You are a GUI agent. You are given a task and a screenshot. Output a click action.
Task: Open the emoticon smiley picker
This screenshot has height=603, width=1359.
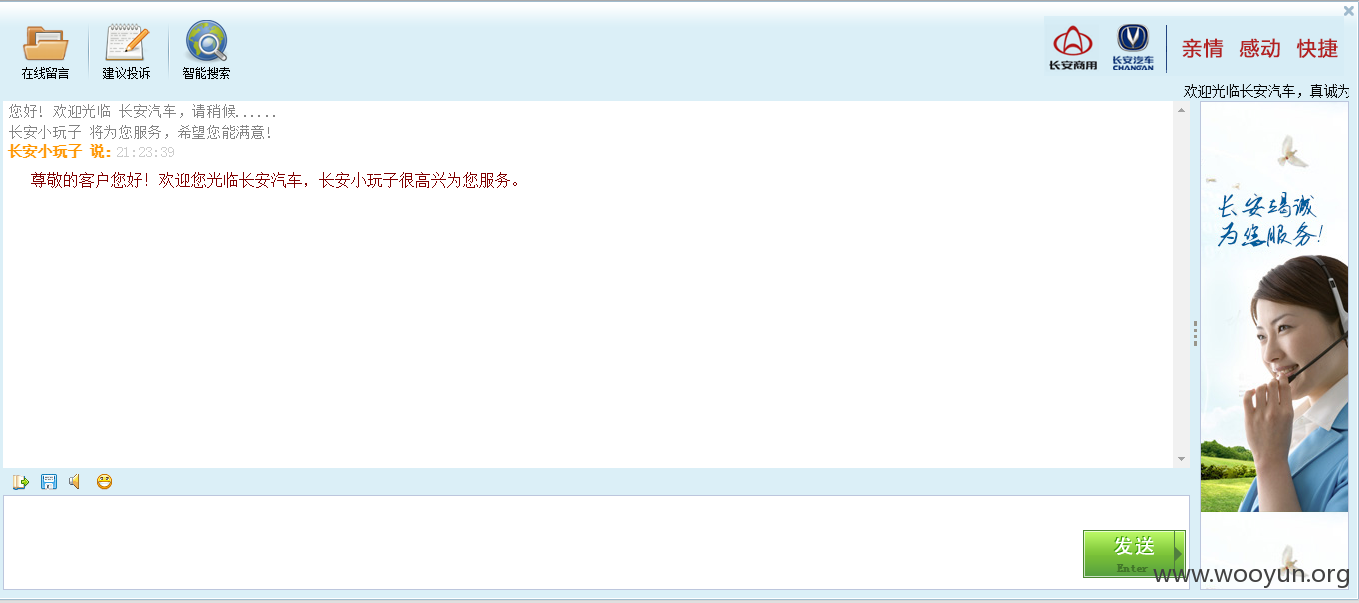click(x=104, y=482)
